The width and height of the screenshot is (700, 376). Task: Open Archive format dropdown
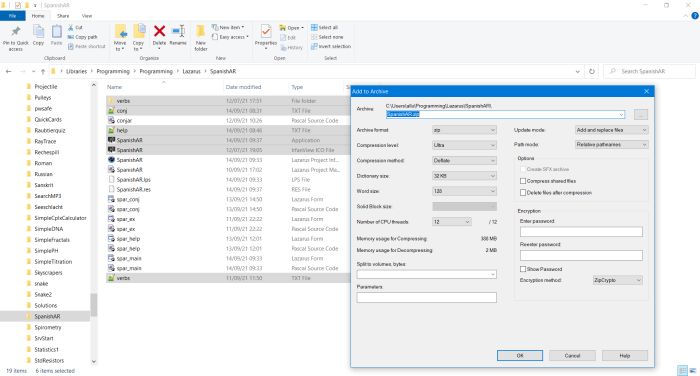[x=464, y=130]
